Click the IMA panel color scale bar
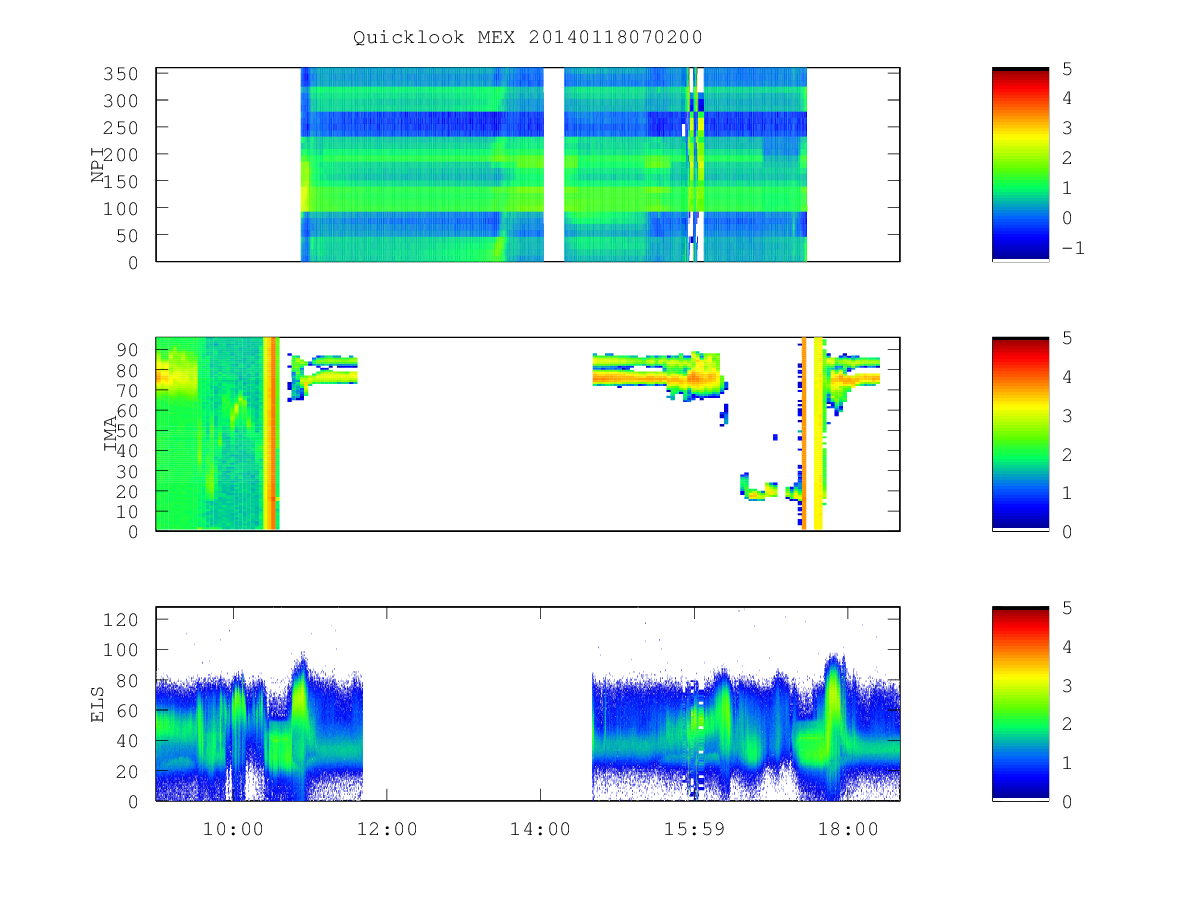 (x=1020, y=434)
